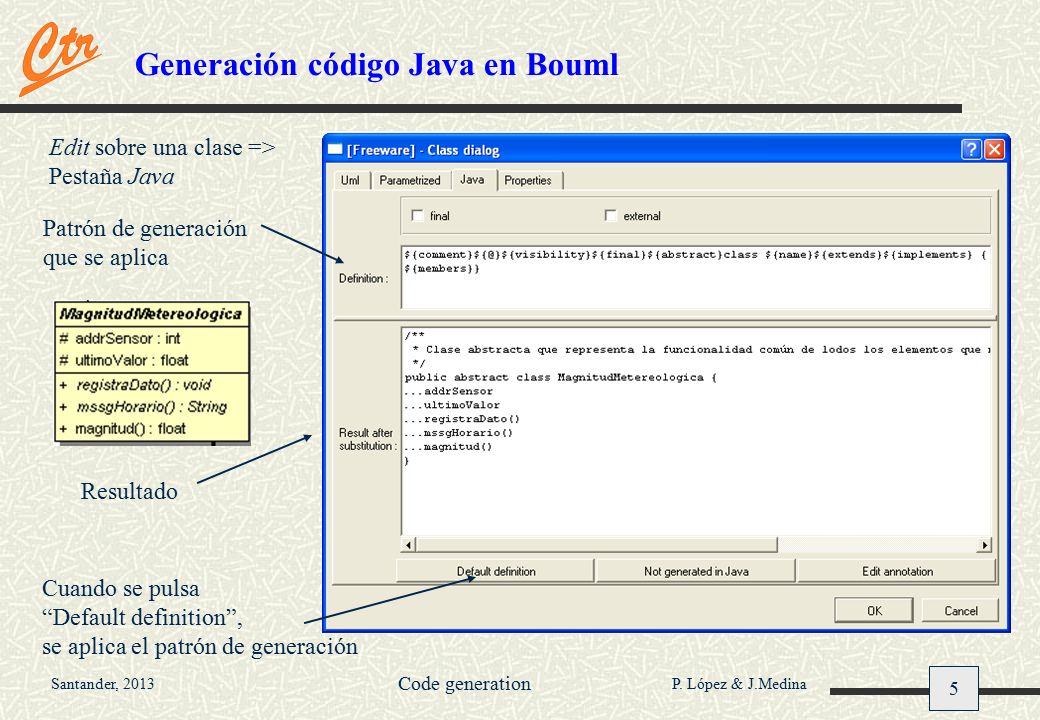The image size is (1040, 720).
Task: Select the Java tab
Action: pos(474,180)
